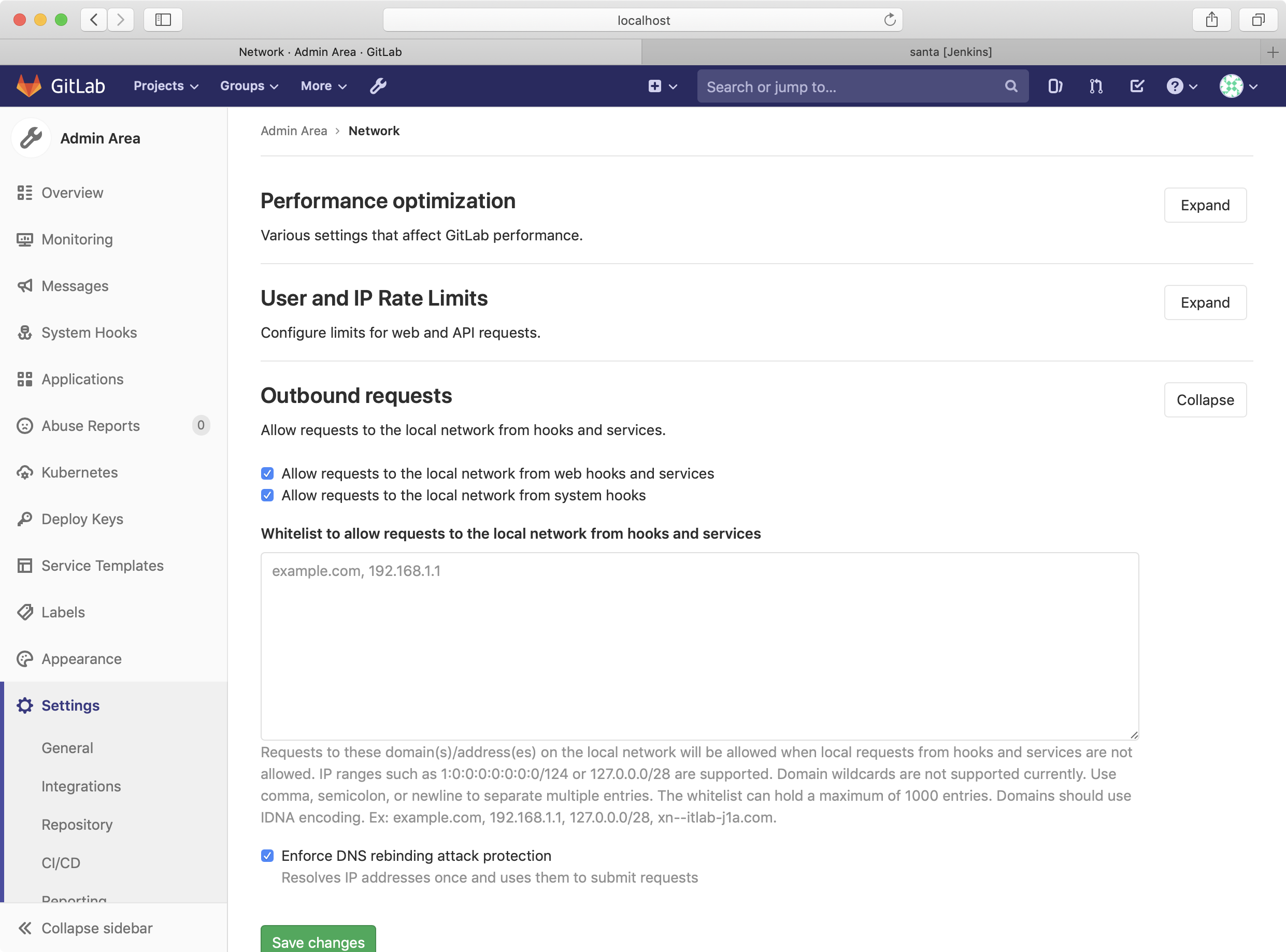Uncheck allow requests from web hooks and services
1286x952 pixels.
click(x=267, y=474)
